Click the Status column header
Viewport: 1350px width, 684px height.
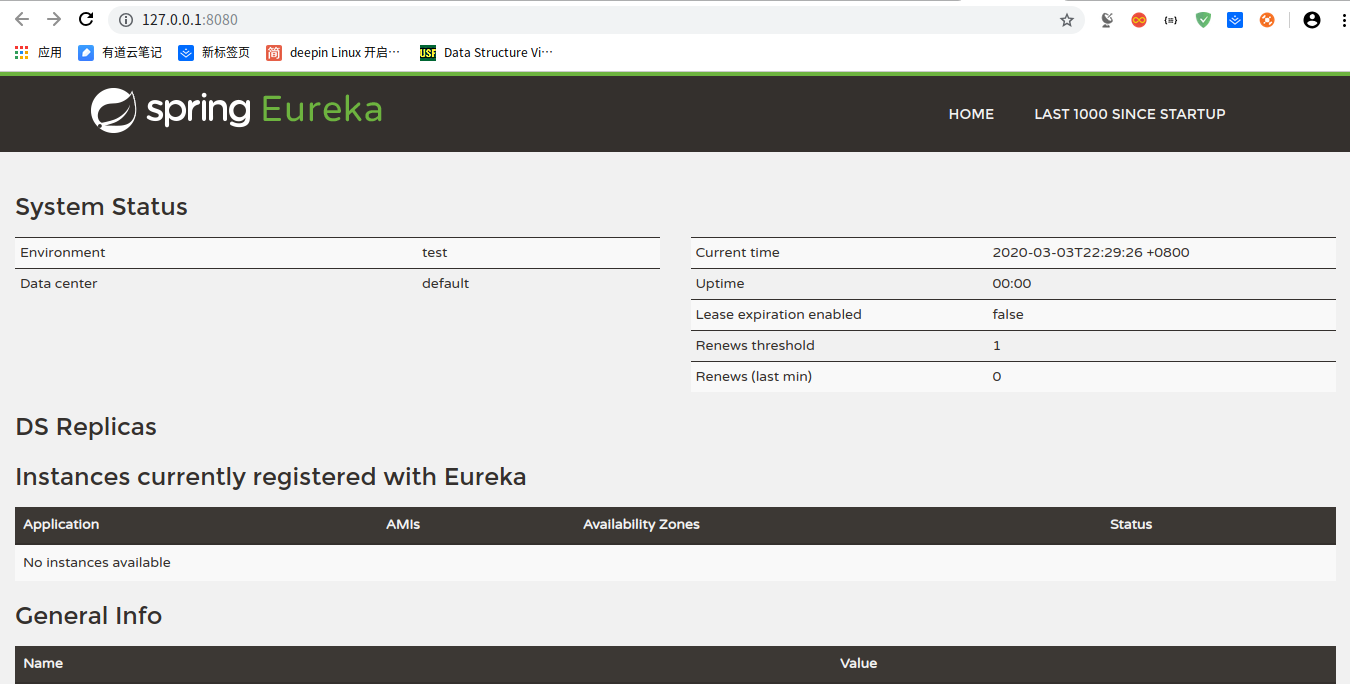pyautogui.click(x=1131, y=525)
